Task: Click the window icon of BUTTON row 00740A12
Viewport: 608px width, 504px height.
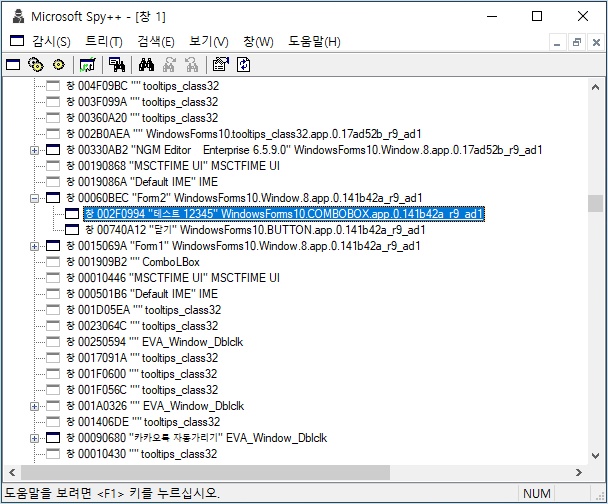Action: [x=72, y=230]
